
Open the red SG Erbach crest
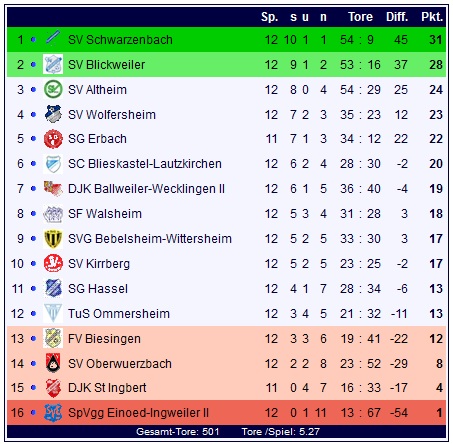click(x=53, y=139)
